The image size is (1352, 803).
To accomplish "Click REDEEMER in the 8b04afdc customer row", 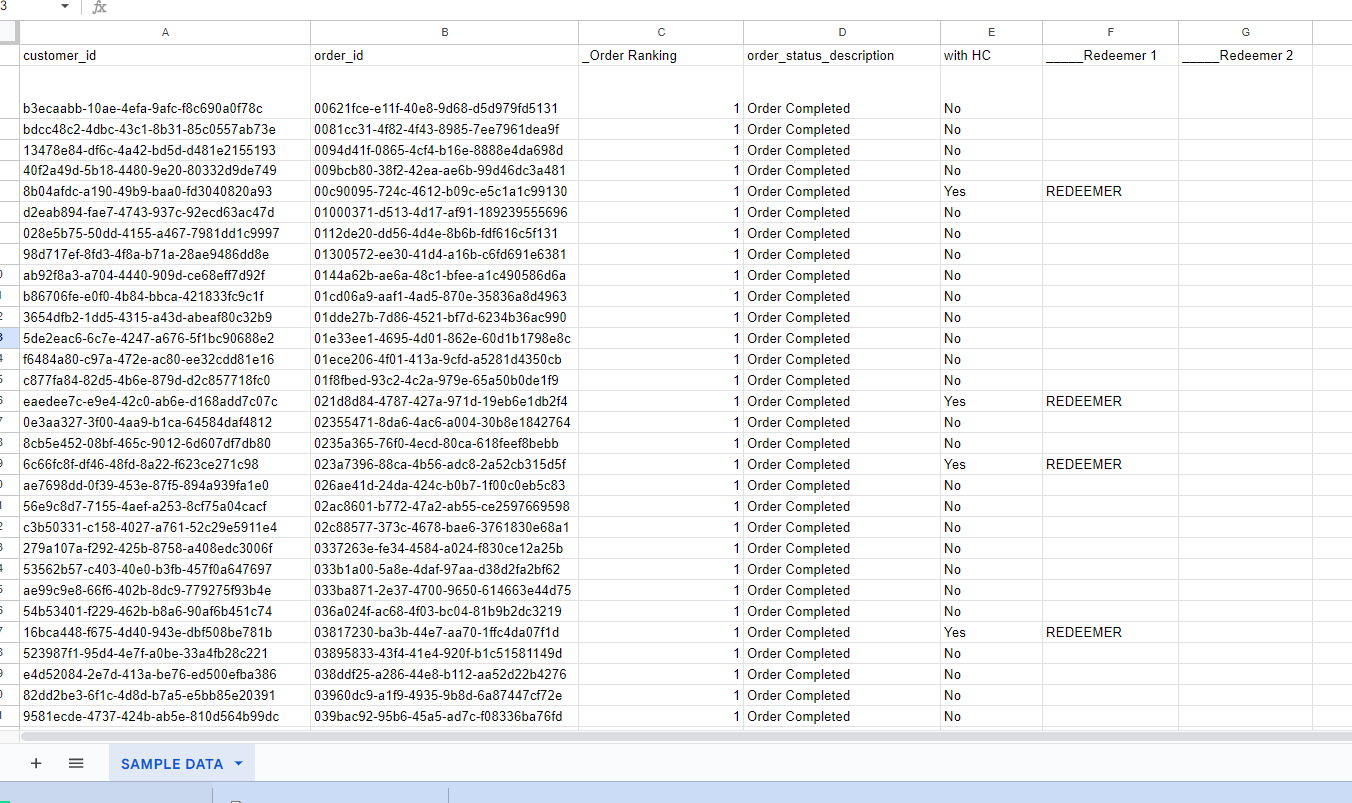I will point(1110,191).
